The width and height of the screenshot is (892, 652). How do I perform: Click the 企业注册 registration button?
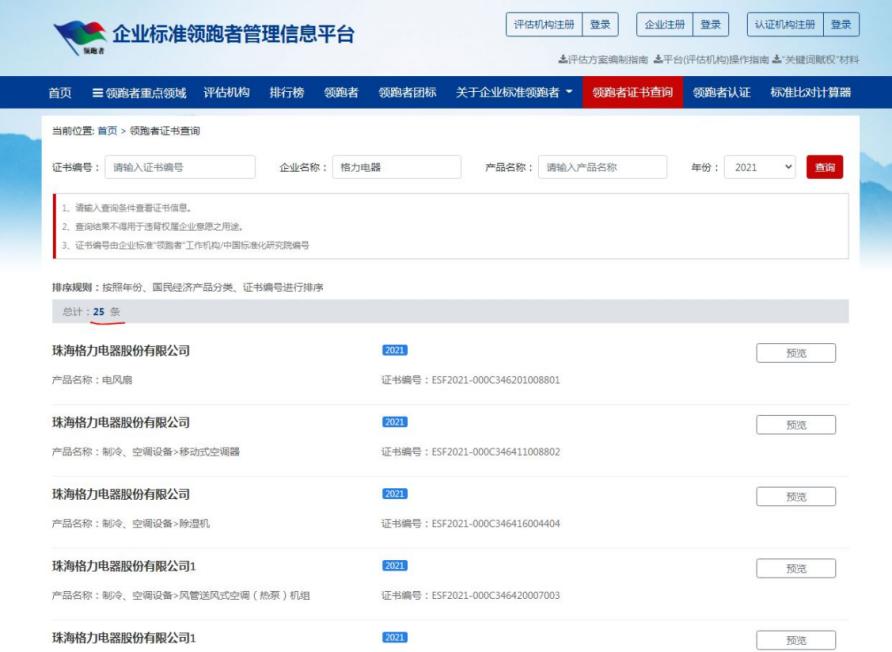(667, 26)
